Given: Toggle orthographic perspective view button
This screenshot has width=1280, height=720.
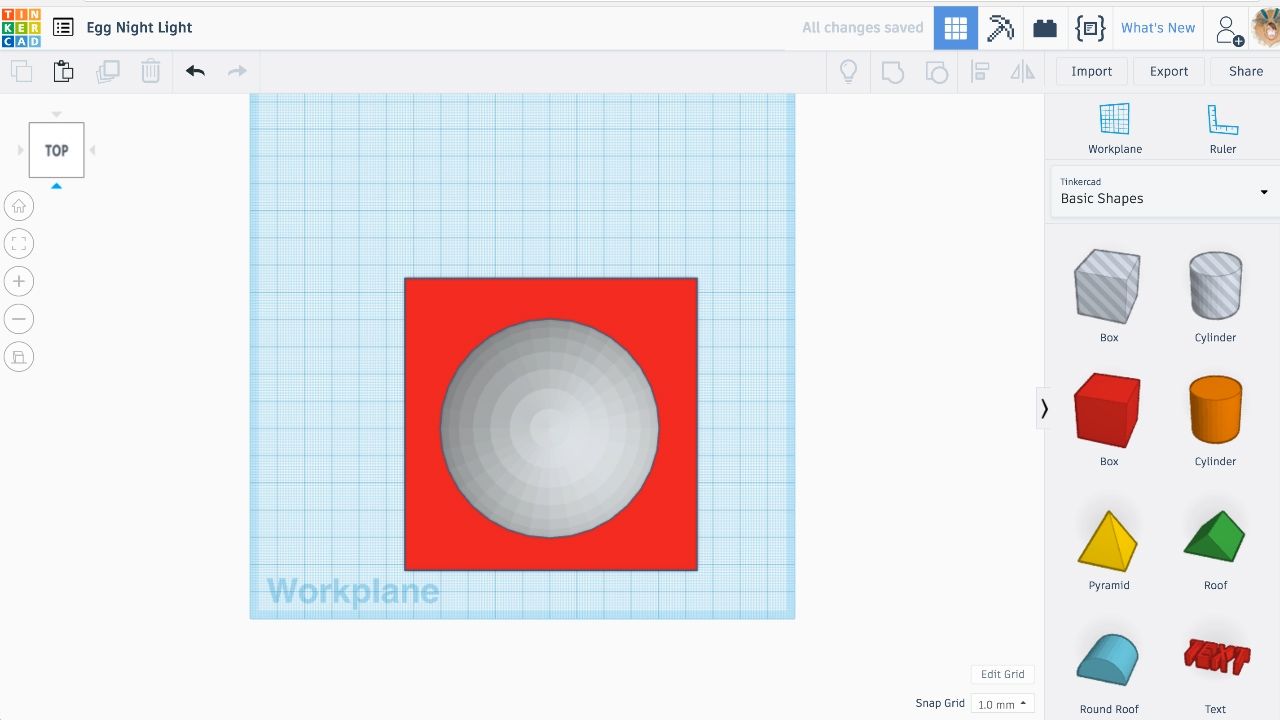Looking at the screenshot, I should [x=19, y=357].
